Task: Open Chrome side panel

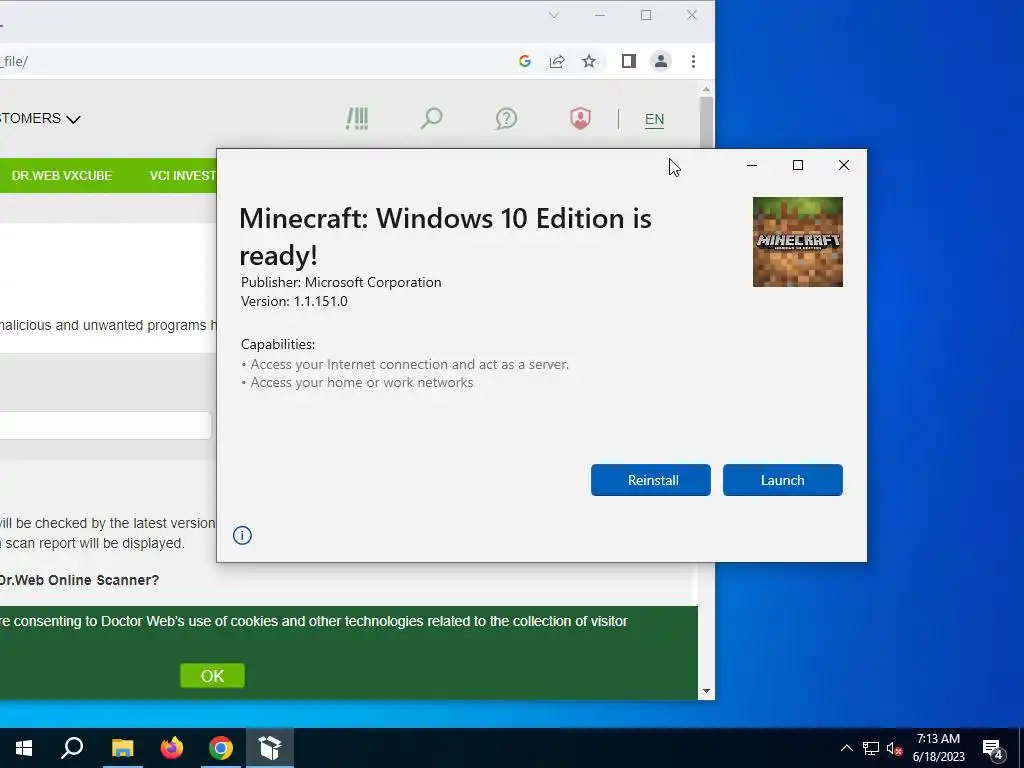Action: [629, 61]
